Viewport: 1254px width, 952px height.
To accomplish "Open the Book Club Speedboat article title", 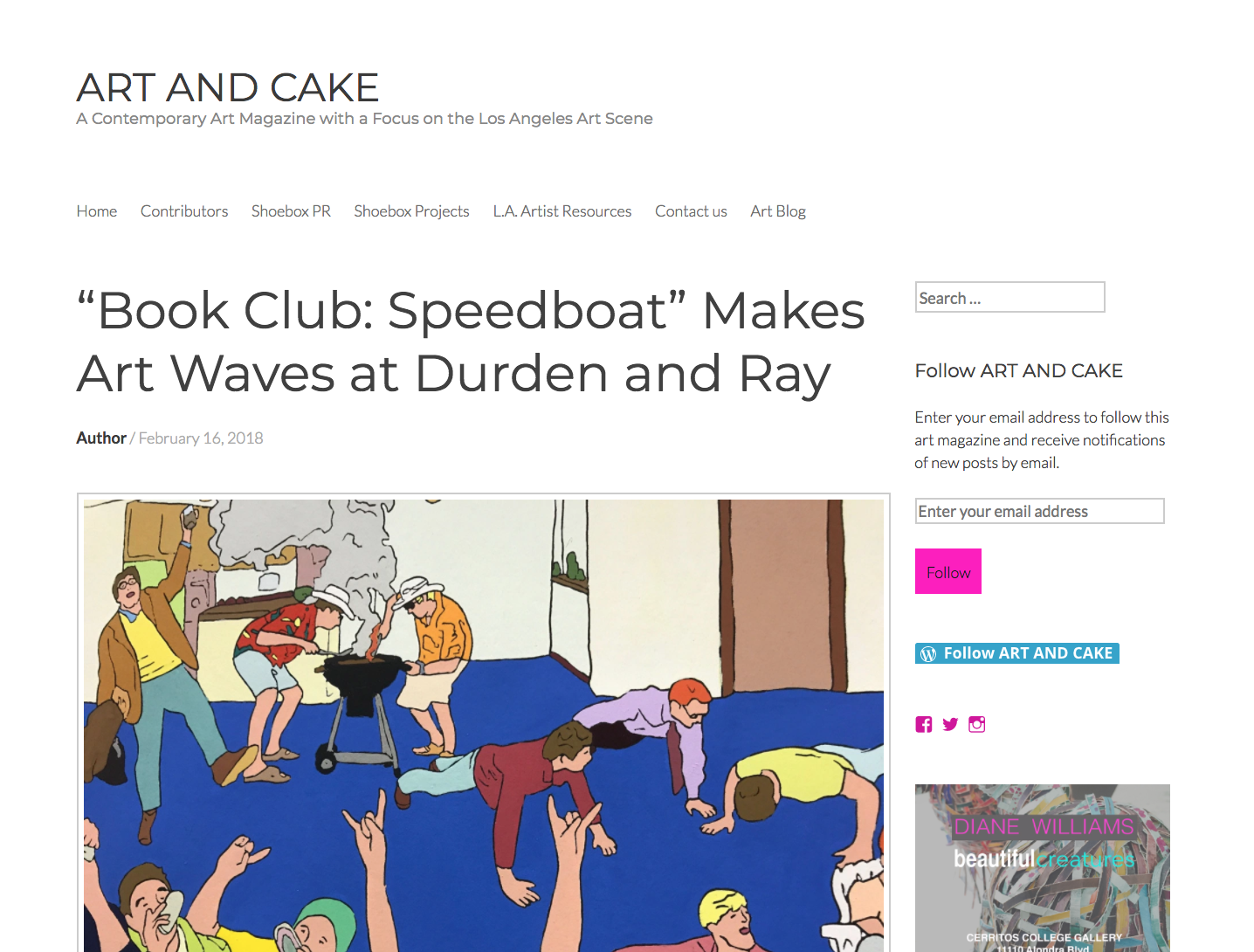I will click(471, 342).
